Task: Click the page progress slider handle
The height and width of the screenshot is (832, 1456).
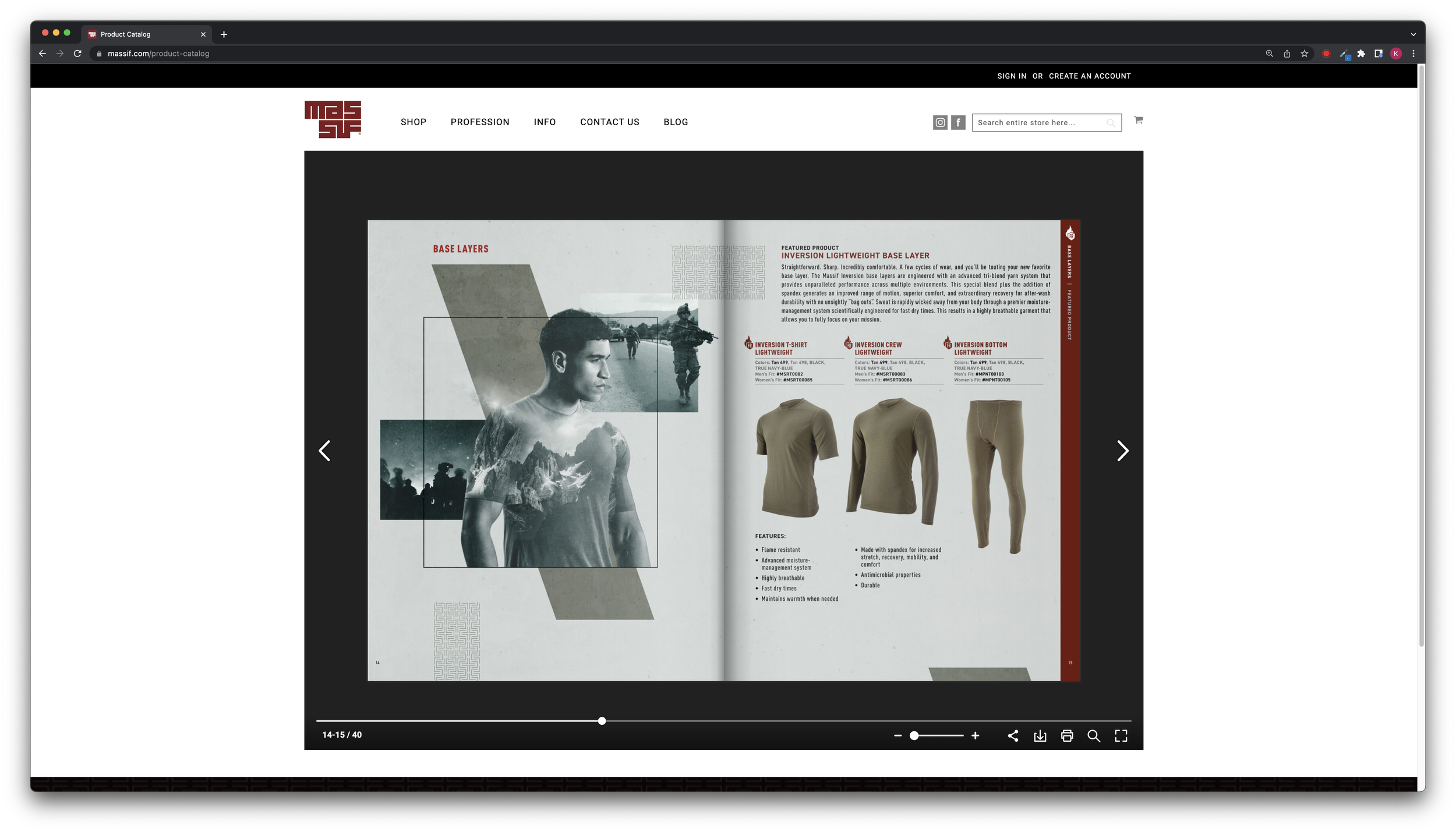Action: click(602, 721)
